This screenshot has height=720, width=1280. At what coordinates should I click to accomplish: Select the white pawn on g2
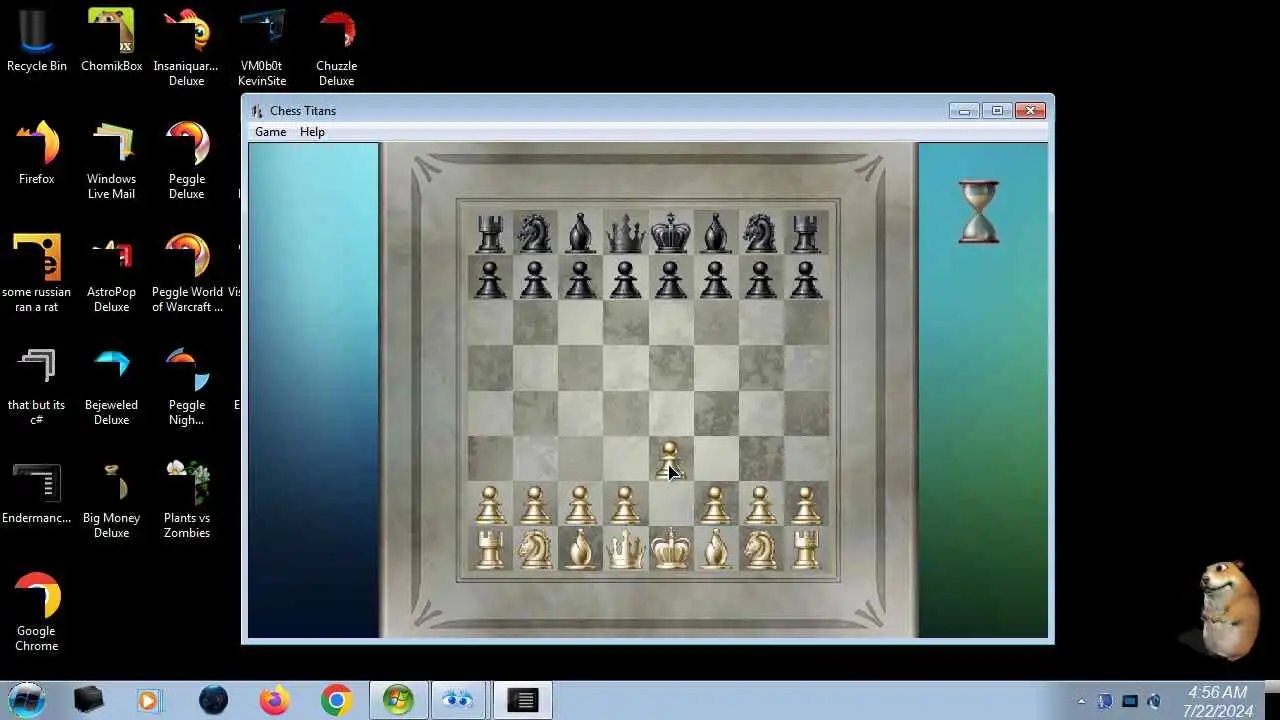[760, 504]
